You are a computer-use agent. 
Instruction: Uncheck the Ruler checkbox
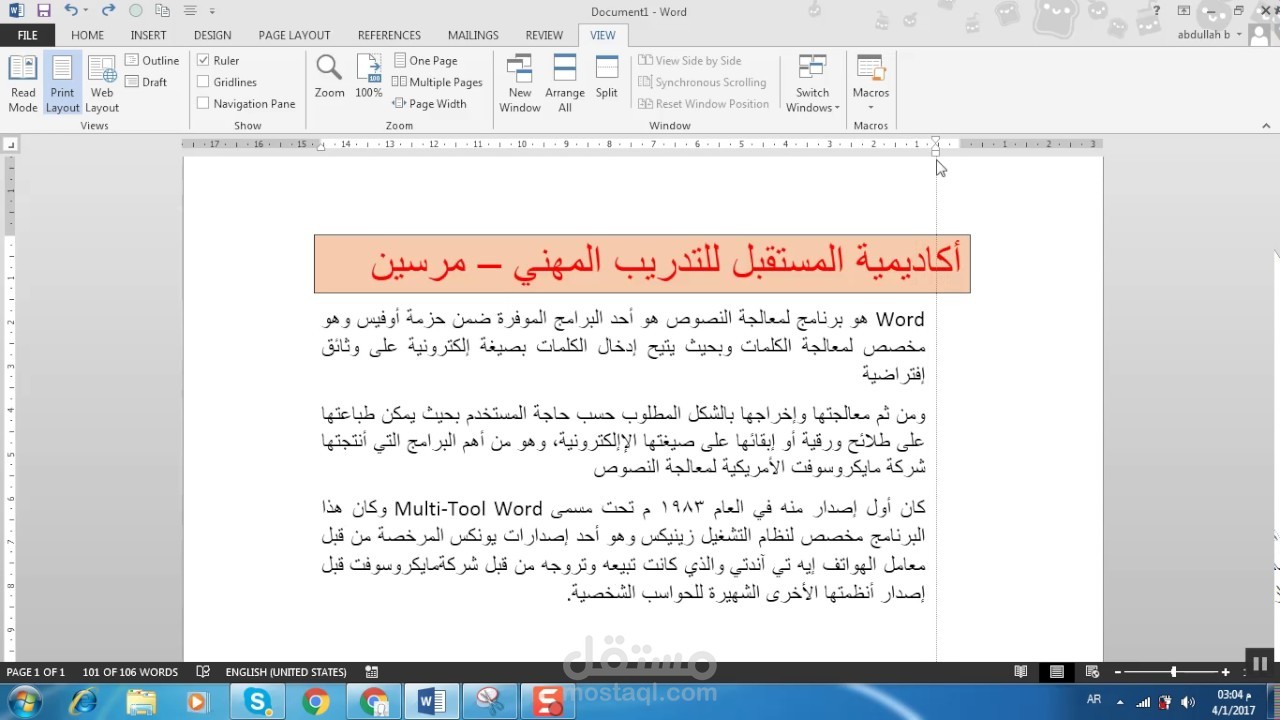(203, 61)
